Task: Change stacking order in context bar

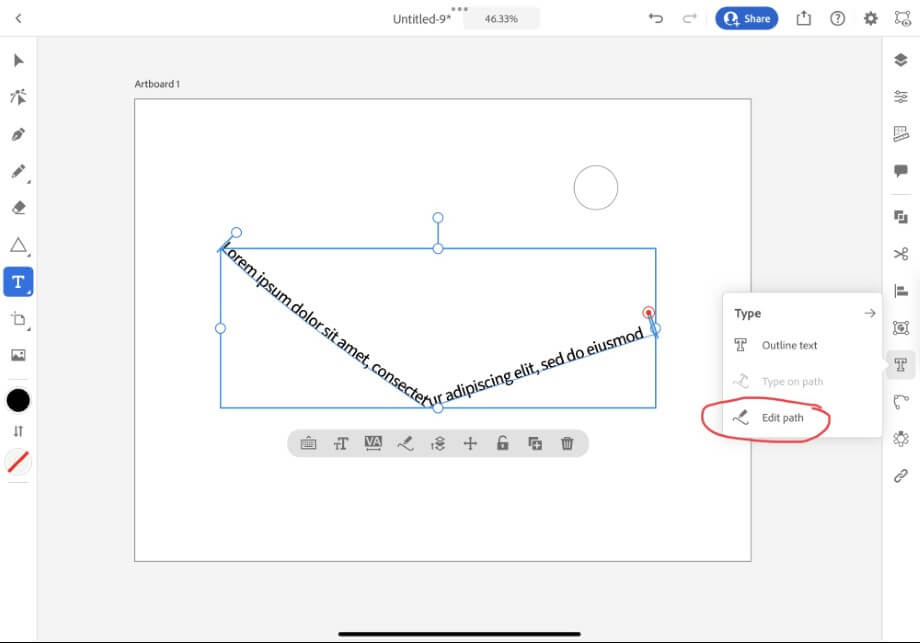Action: coord(438,444)
